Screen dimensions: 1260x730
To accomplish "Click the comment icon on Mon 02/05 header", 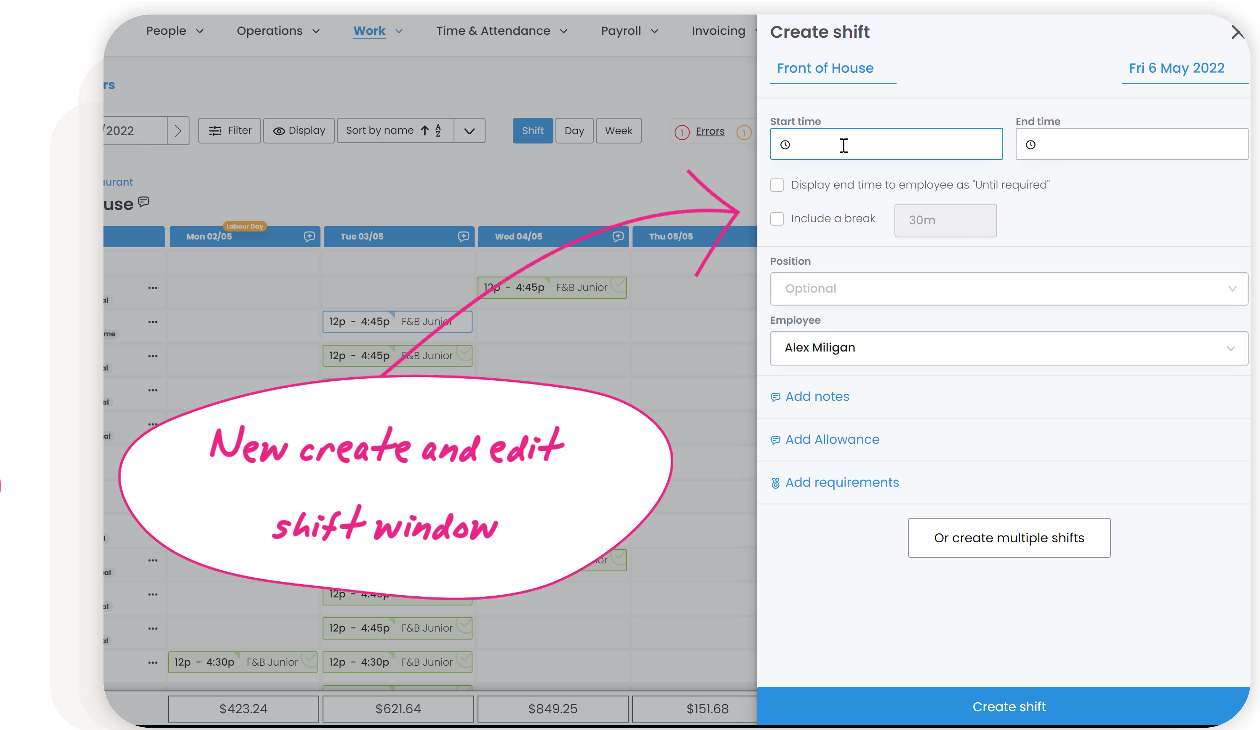I will (309, 237).
